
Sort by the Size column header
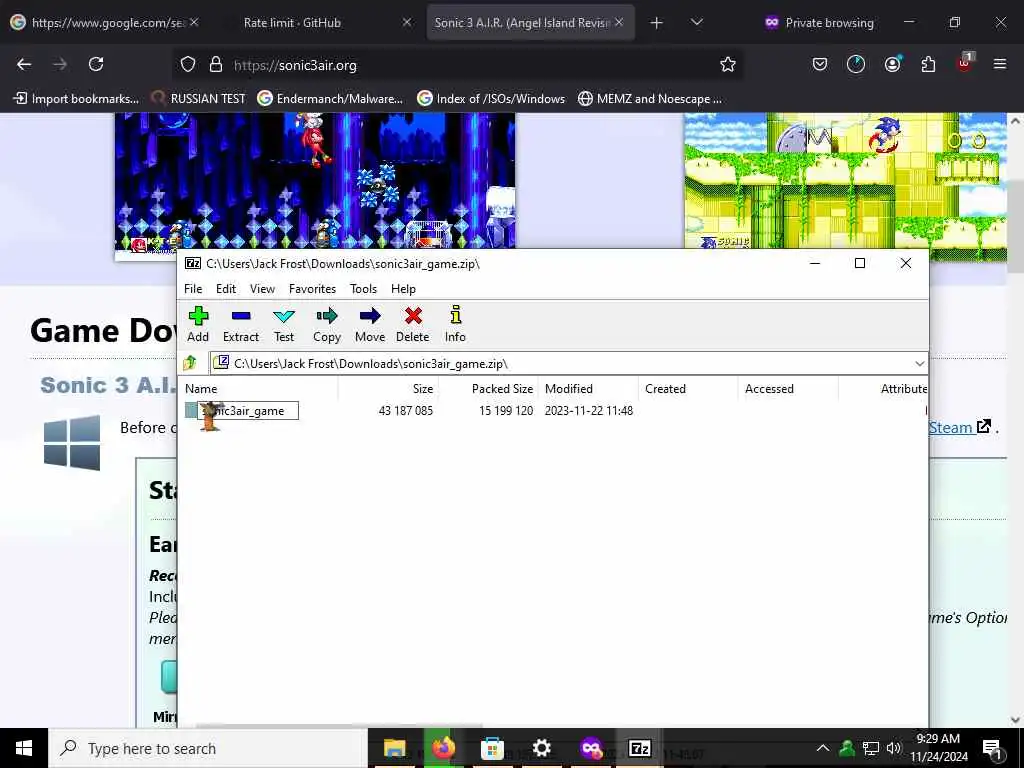[x=388, y=389]
